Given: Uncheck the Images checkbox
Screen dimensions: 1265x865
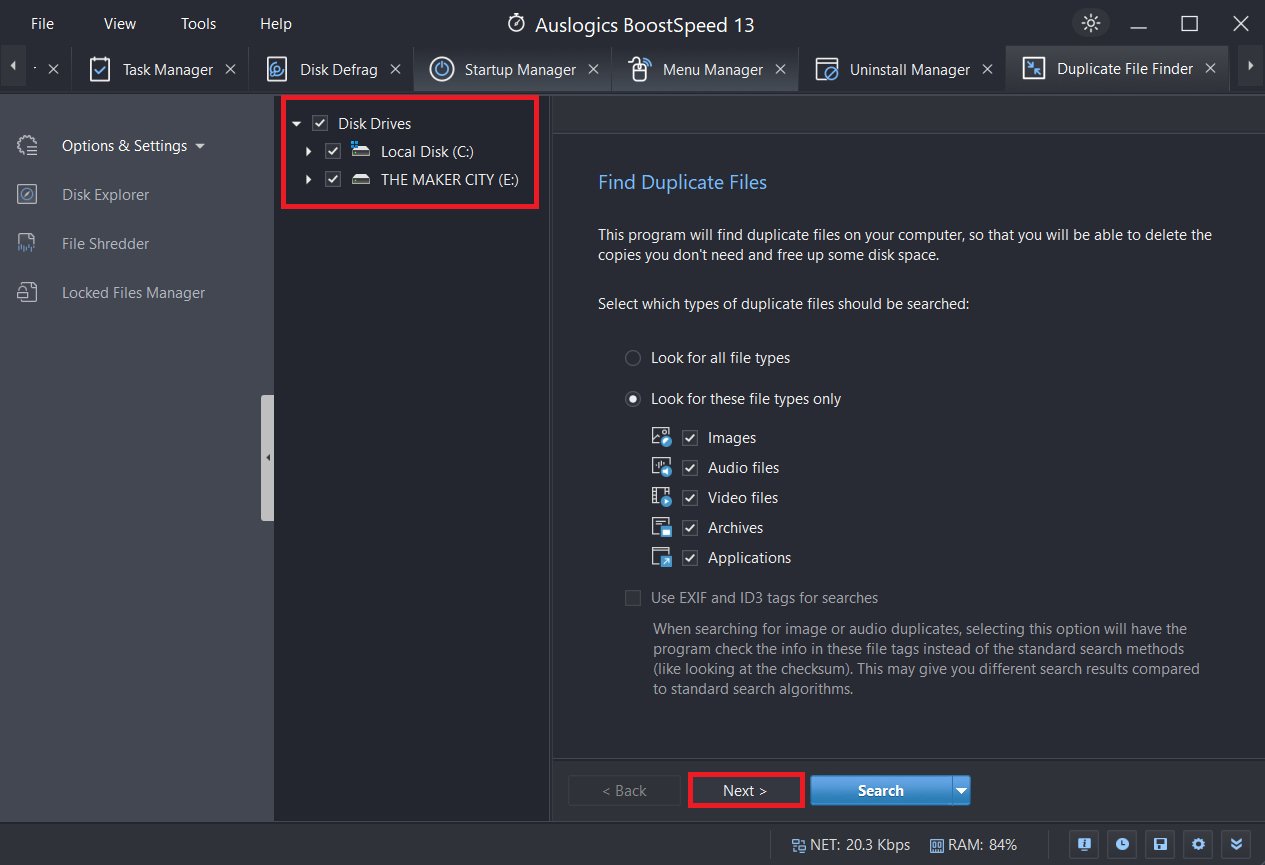Looking at the screenshot, I should tap(690, 438).
